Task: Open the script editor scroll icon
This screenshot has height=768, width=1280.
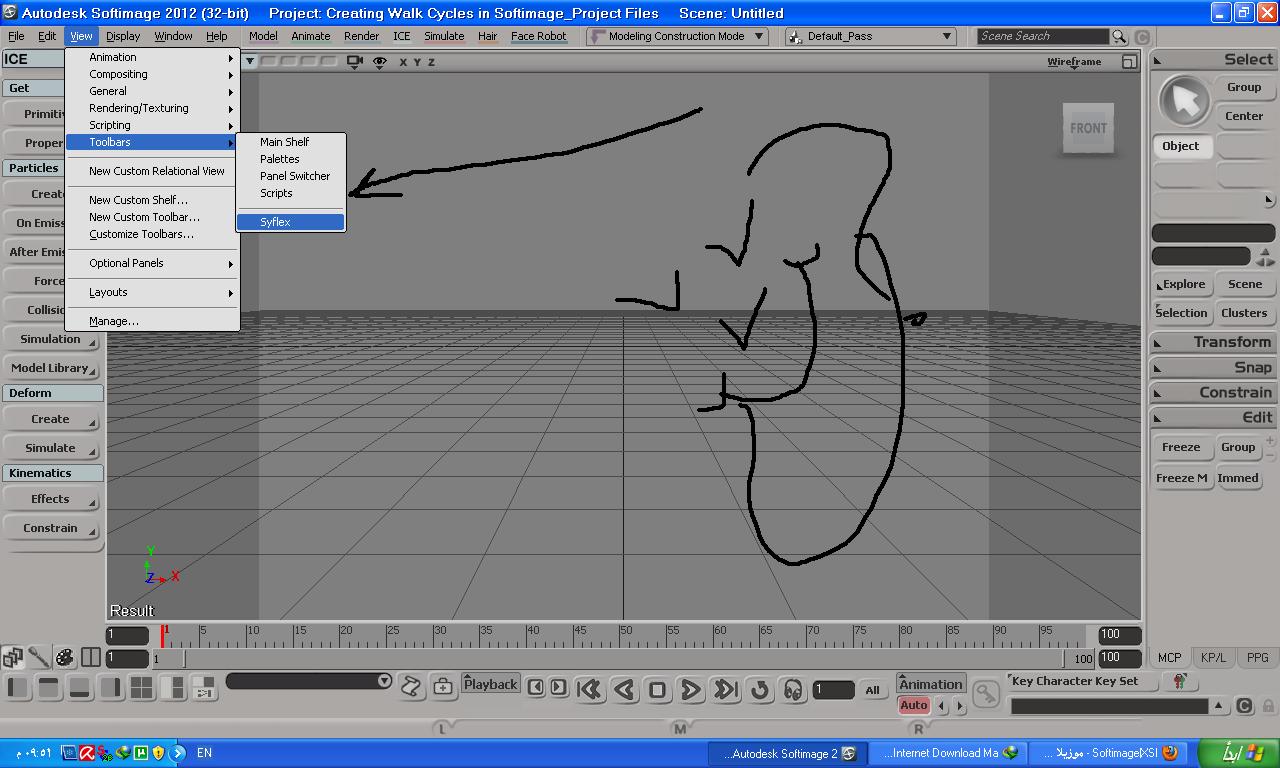Action: tap(411, 686)
